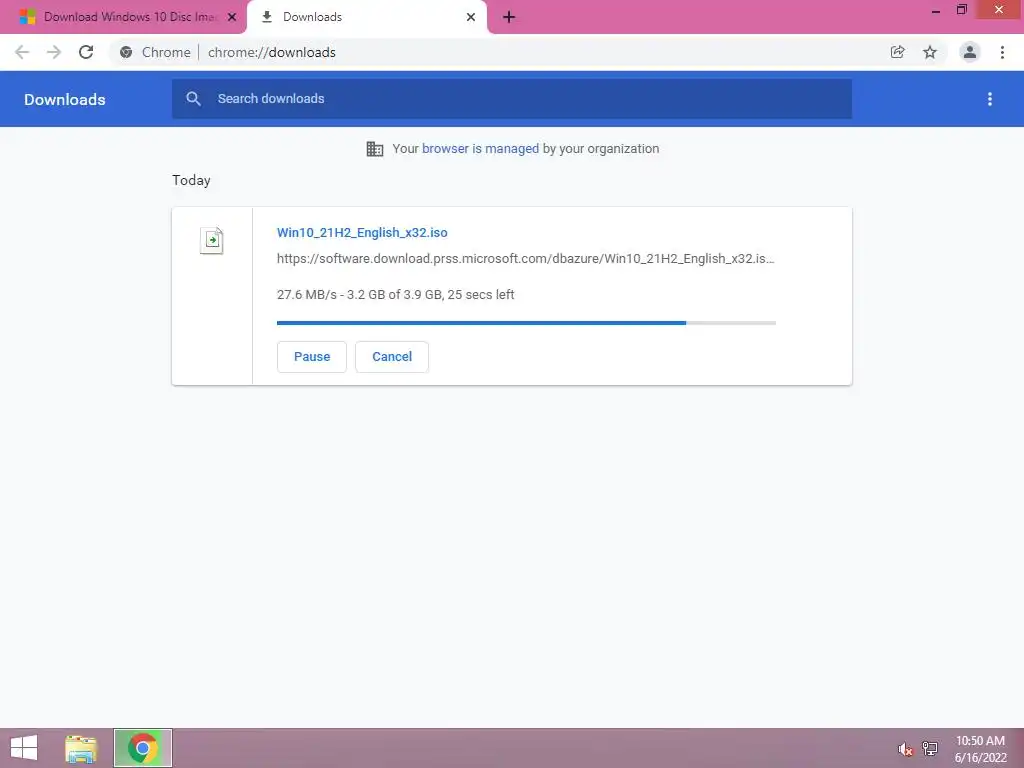1024x768 pixels.
Task: Cancel the ISO download
Action: pyautogui.click(x=392, y=357)
